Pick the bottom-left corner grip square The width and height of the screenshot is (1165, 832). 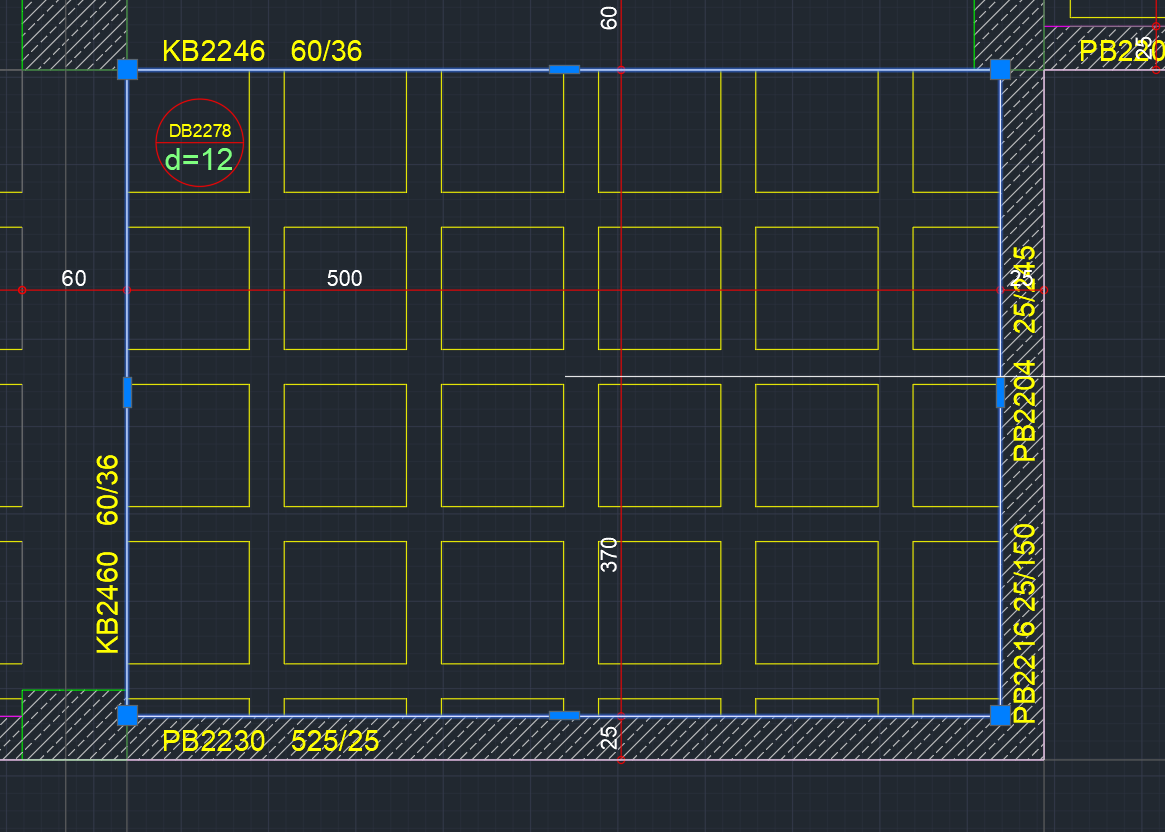(x=127, y=715)
